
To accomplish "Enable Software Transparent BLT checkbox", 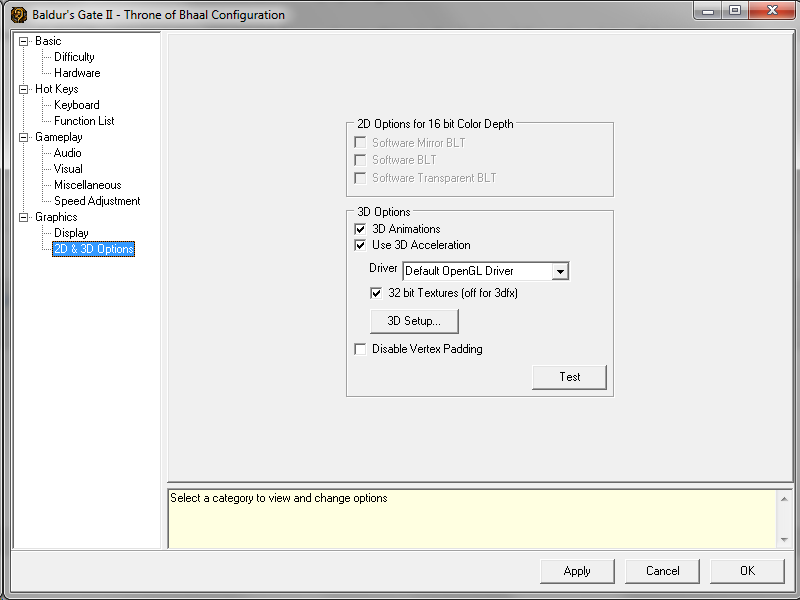I will click(360, 178).
